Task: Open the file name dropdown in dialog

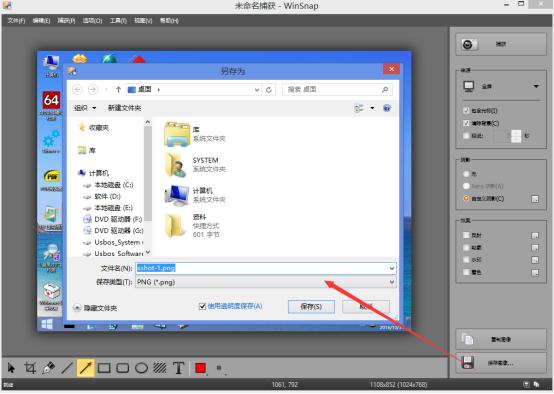Action: point(392,269)
